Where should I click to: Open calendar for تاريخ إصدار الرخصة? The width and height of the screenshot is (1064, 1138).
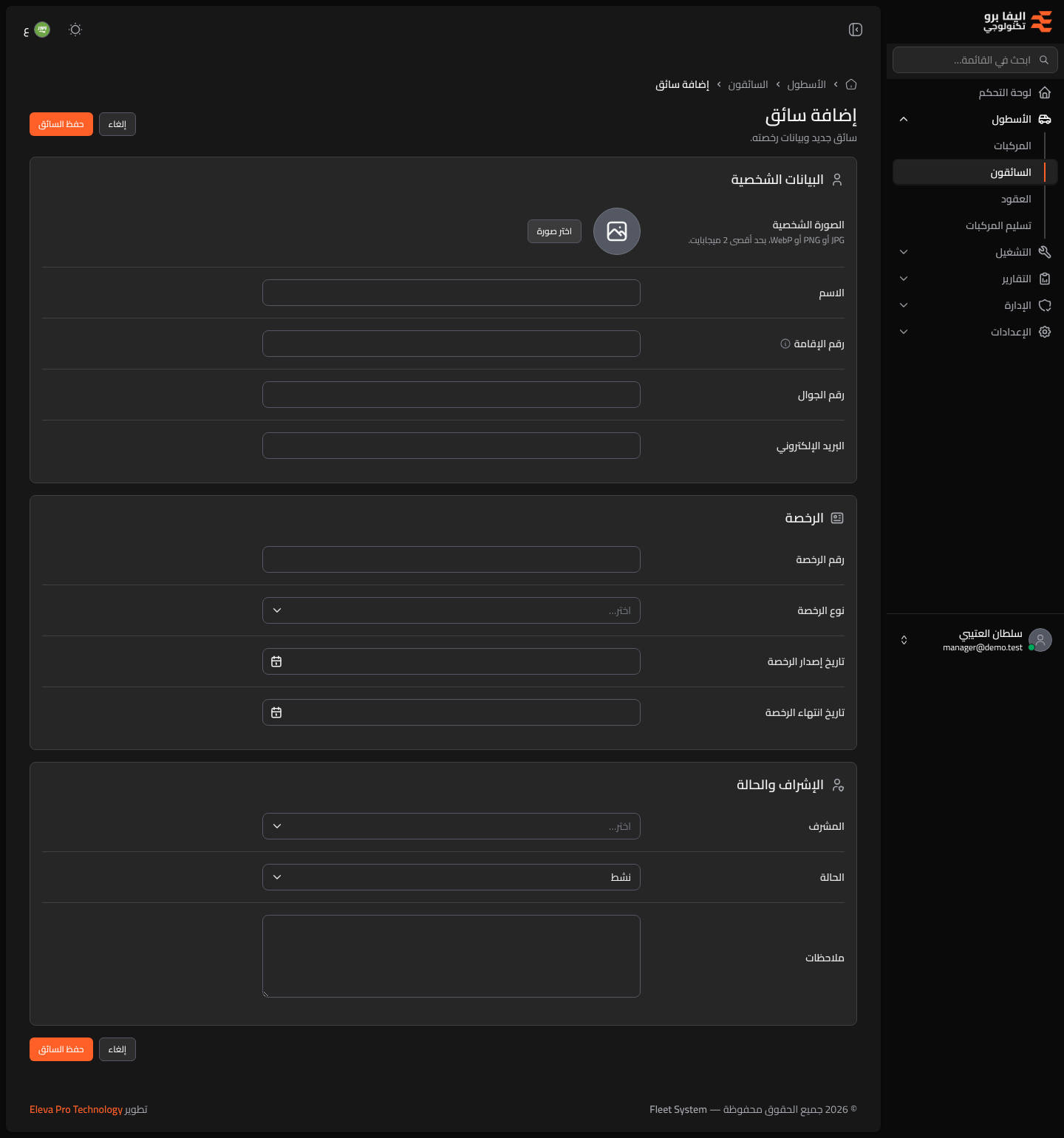pos(276,661)
